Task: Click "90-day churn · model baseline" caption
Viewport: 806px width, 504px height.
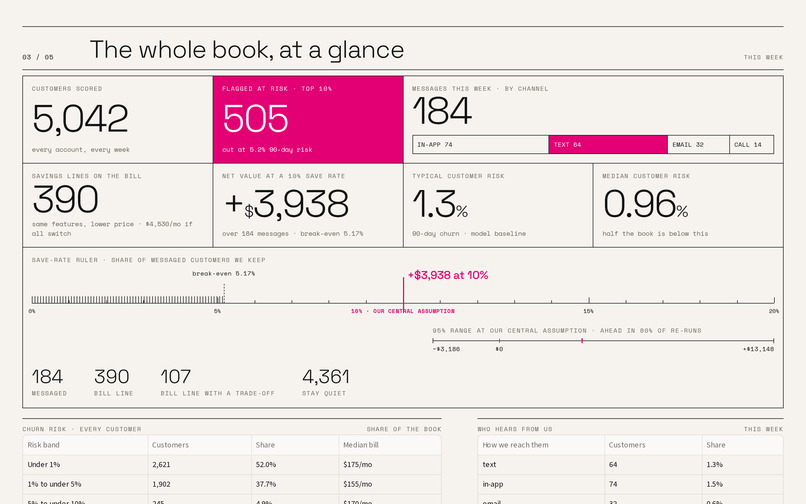Action: [x=469, y=233]
